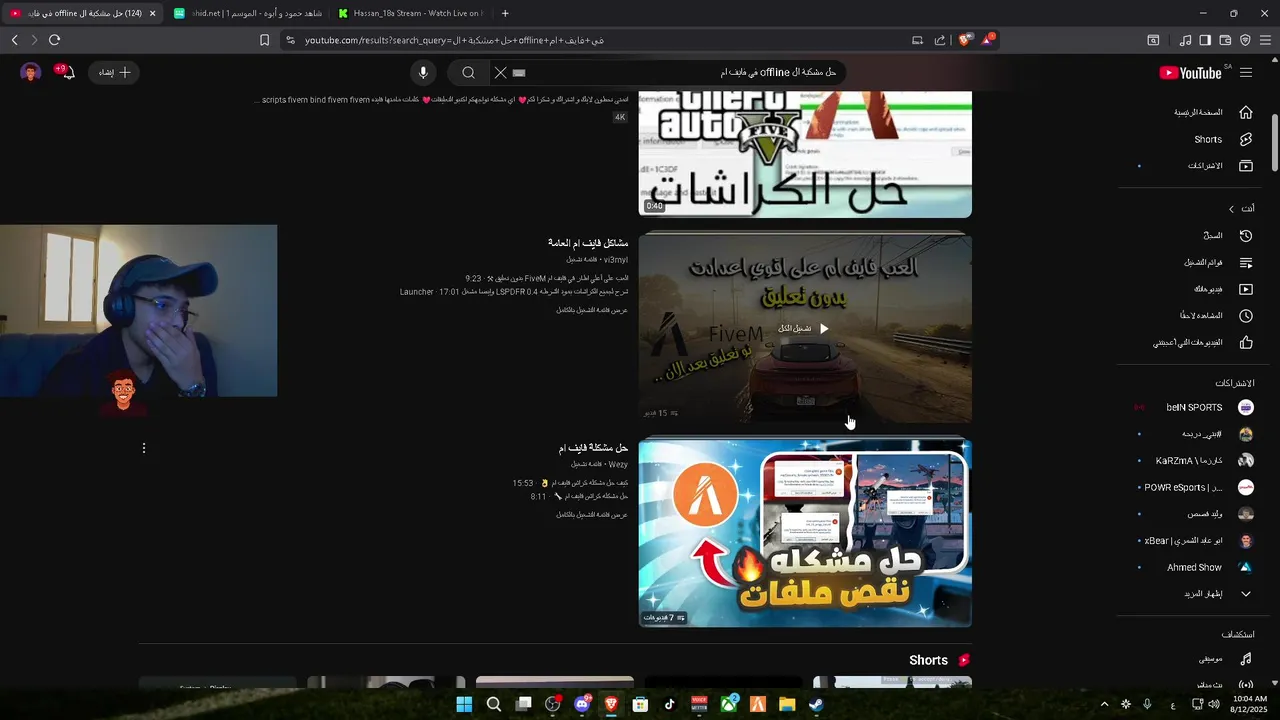Open YouTube guide hamburger menu
Image resolution: width=1280 pixels, height=720 pixels.
tap(1246, 73)
